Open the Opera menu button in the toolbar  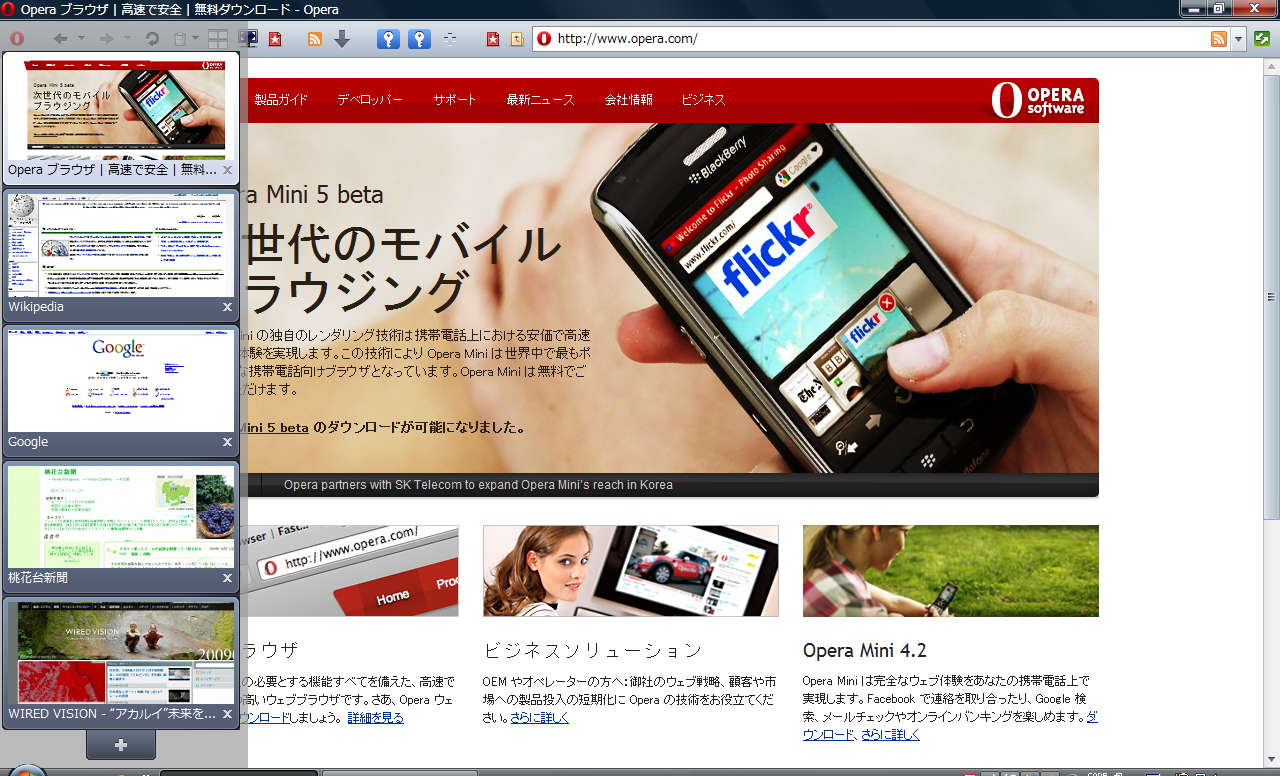(17, 39)
